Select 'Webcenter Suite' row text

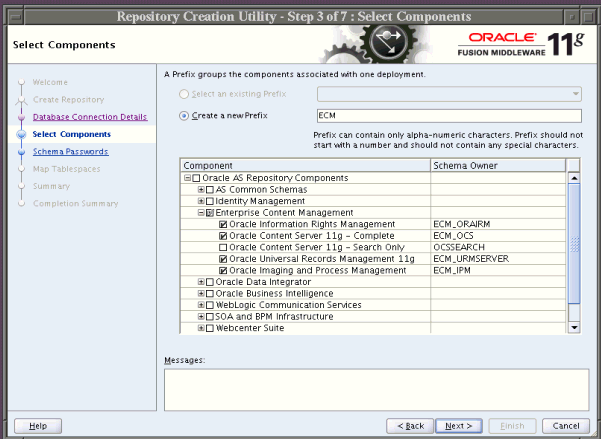250,328
